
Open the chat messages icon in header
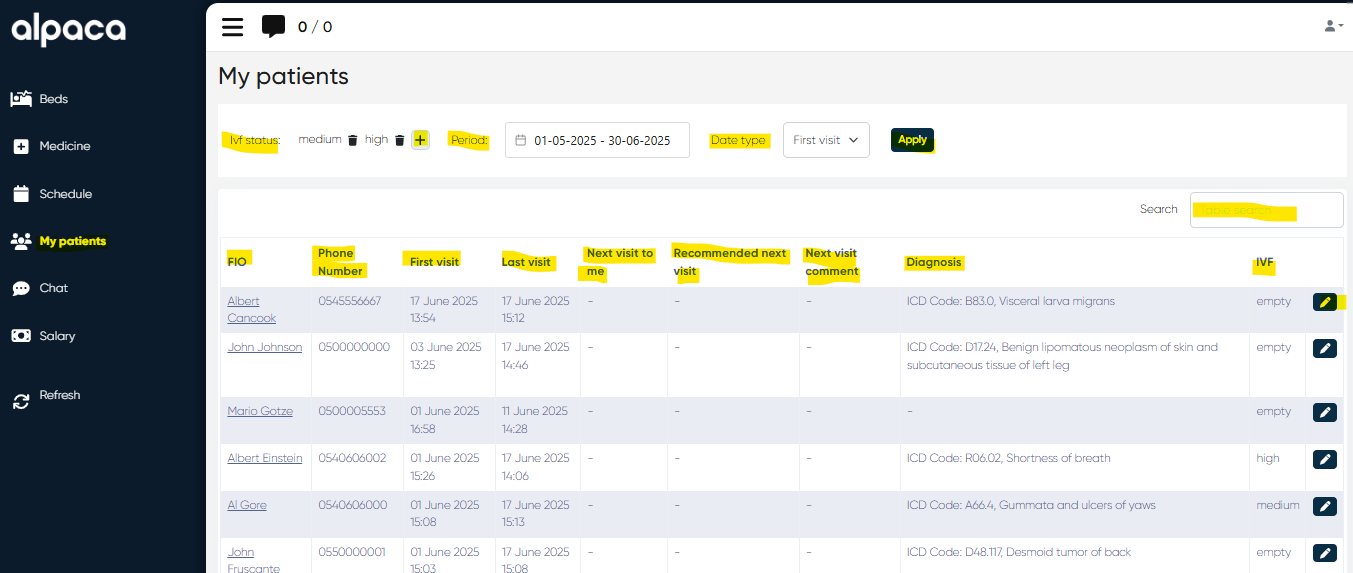[273, 27]
